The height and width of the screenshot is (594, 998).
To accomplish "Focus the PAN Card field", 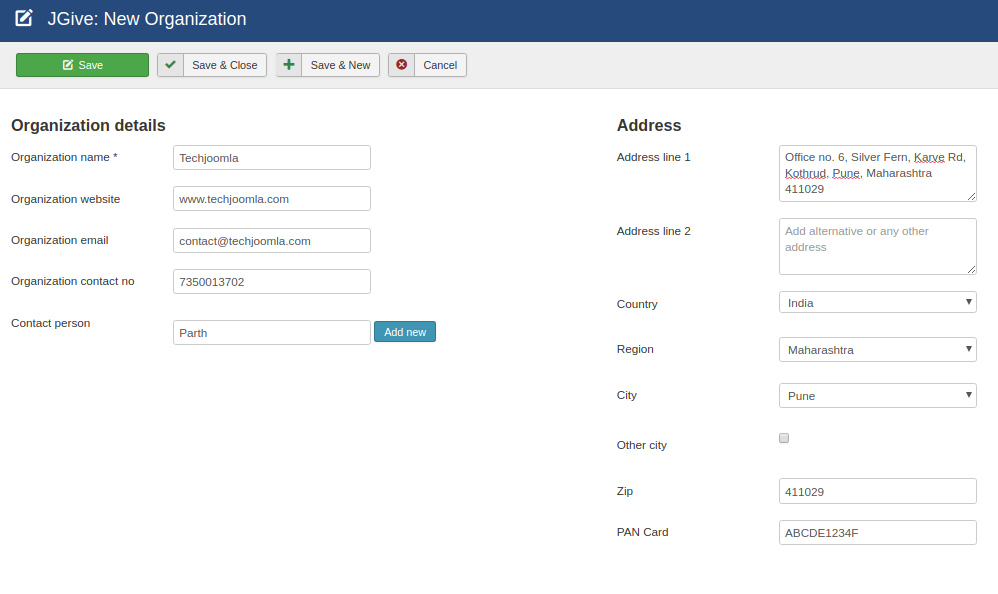I will pyautogui.click(x=878, y=533).
